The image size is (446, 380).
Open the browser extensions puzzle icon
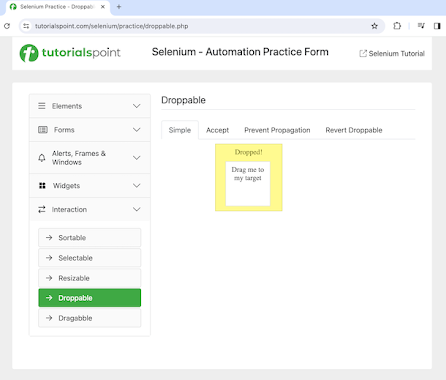(397, 26)
